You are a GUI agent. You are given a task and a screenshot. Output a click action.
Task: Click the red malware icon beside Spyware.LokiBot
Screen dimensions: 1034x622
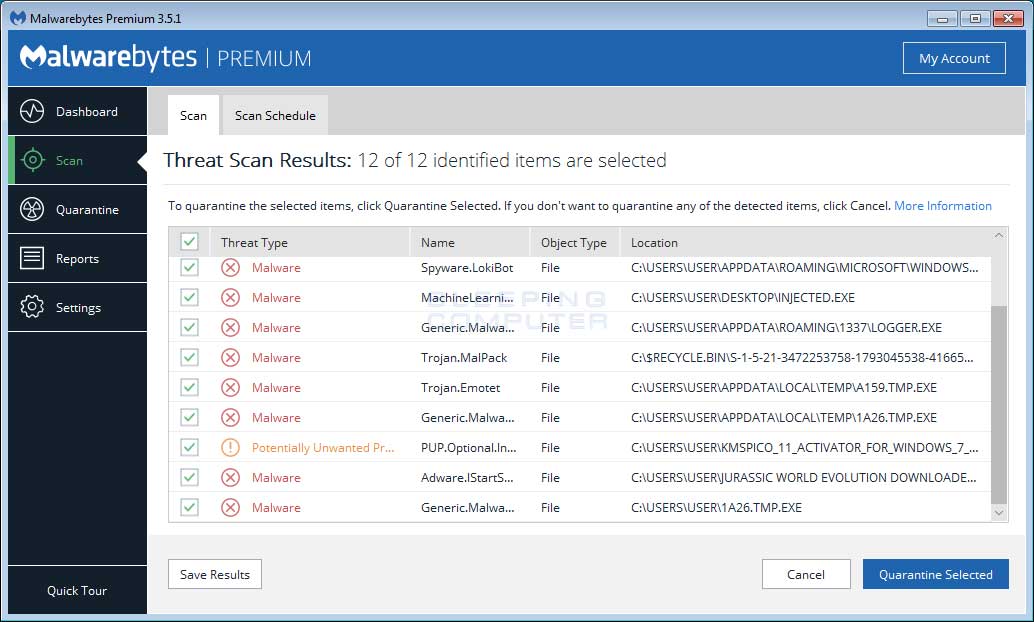tap(230, 267)
